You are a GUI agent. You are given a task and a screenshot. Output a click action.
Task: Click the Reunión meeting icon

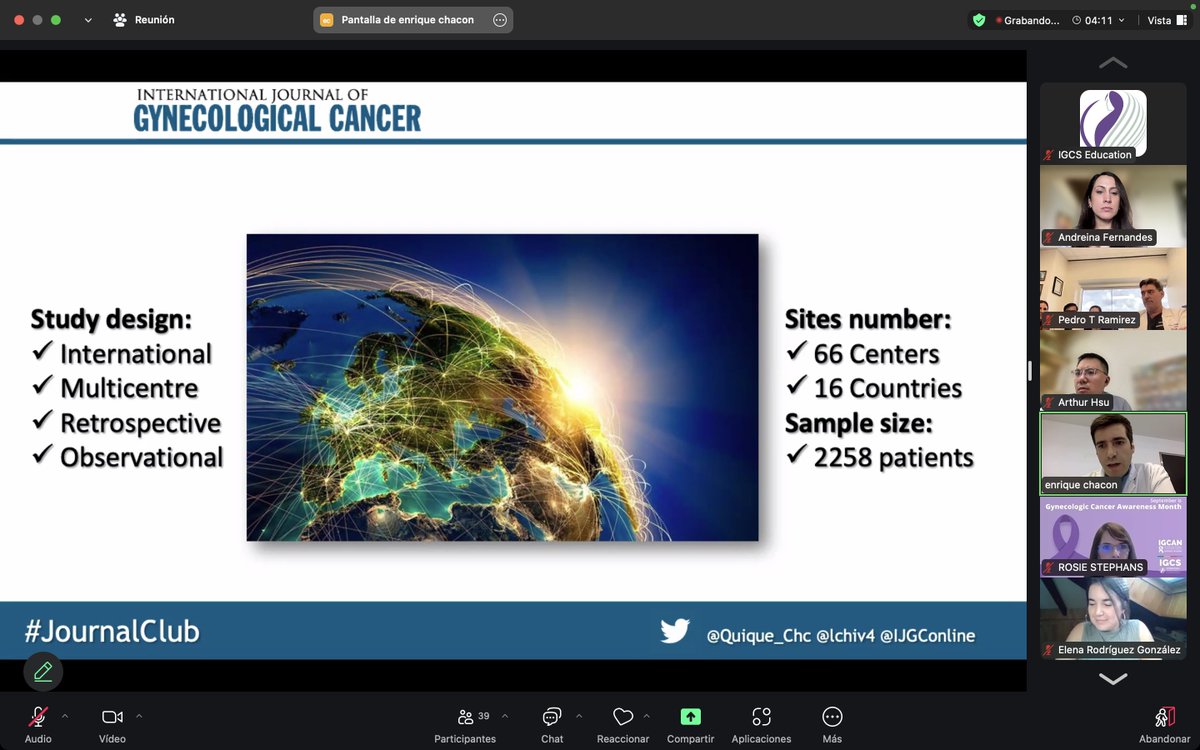(x=120, y=20)
